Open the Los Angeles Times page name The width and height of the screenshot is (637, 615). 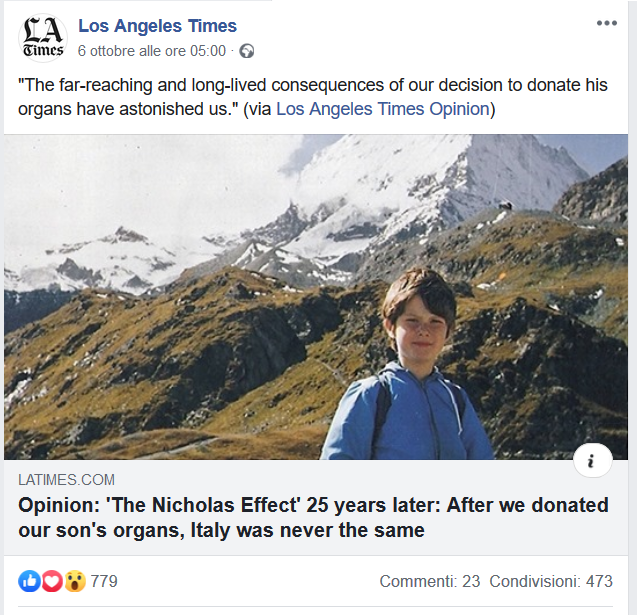click(157, 25)
